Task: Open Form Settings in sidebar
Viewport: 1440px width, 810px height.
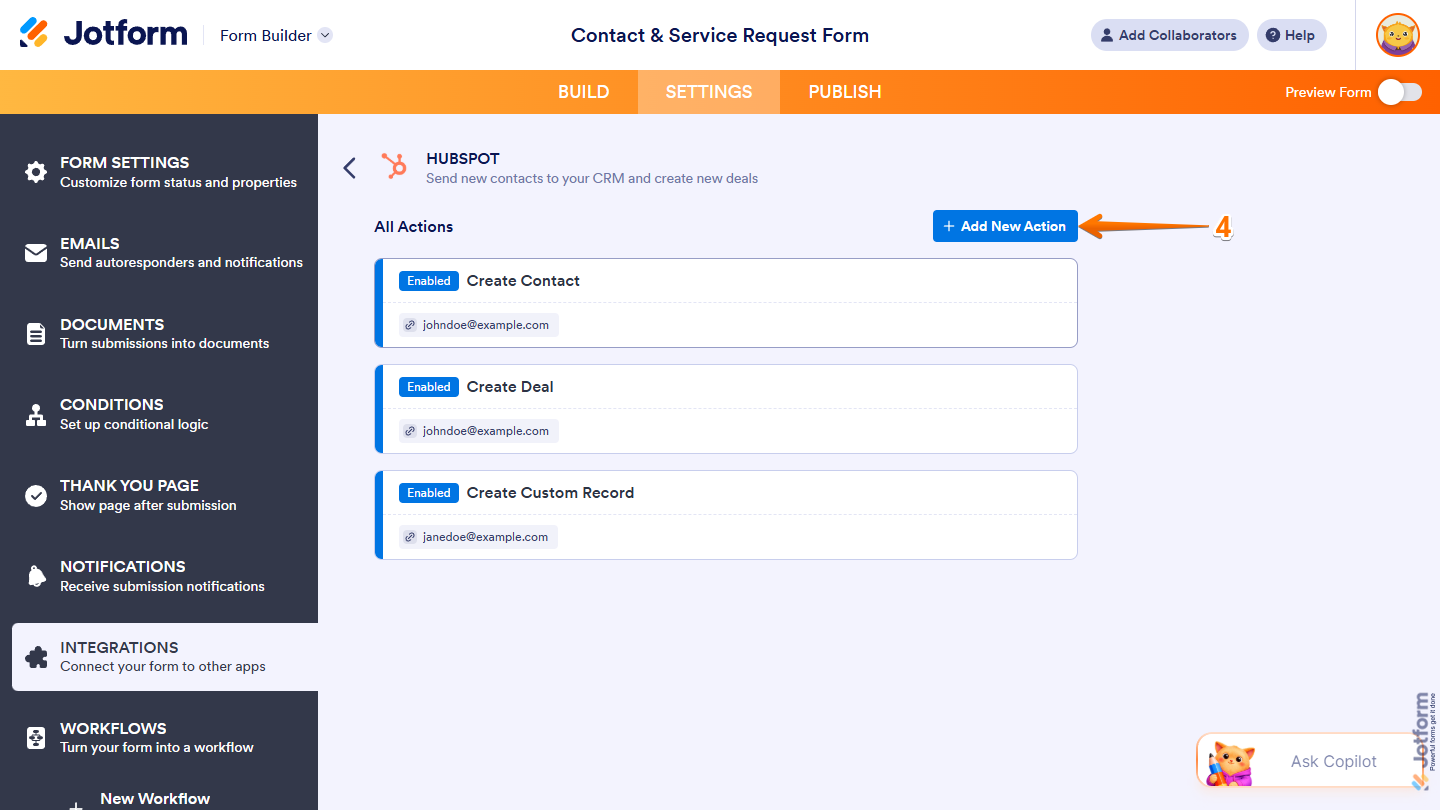Action: pyautogui.click(x=159, y=172)
